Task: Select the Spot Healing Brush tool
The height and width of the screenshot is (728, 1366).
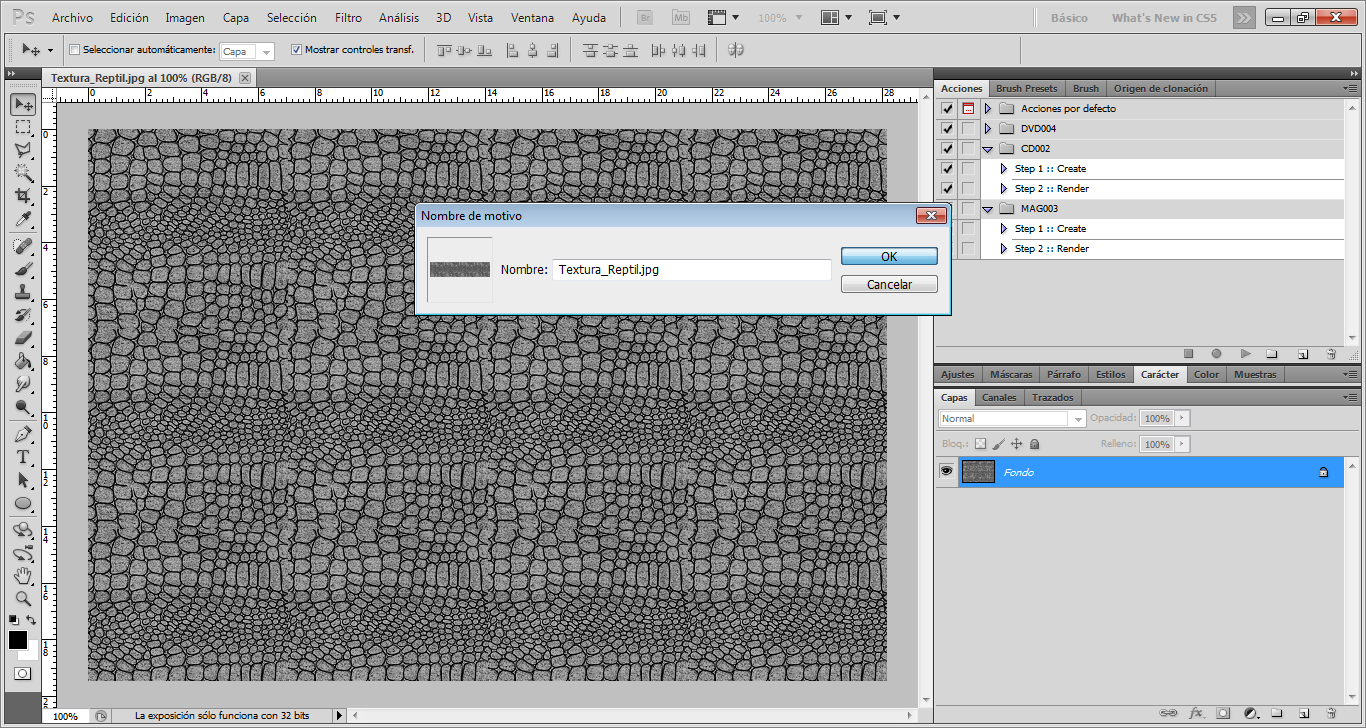Action: tap(23, 246)
